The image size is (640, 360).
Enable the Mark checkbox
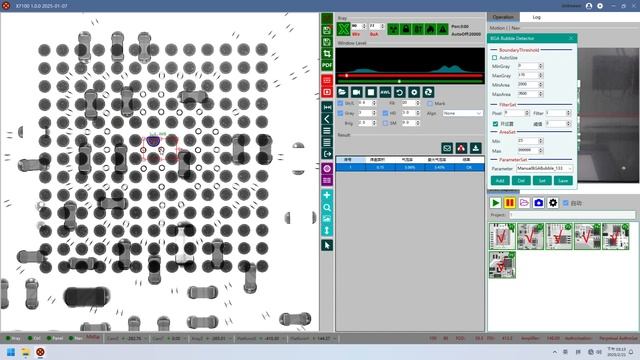430,104
